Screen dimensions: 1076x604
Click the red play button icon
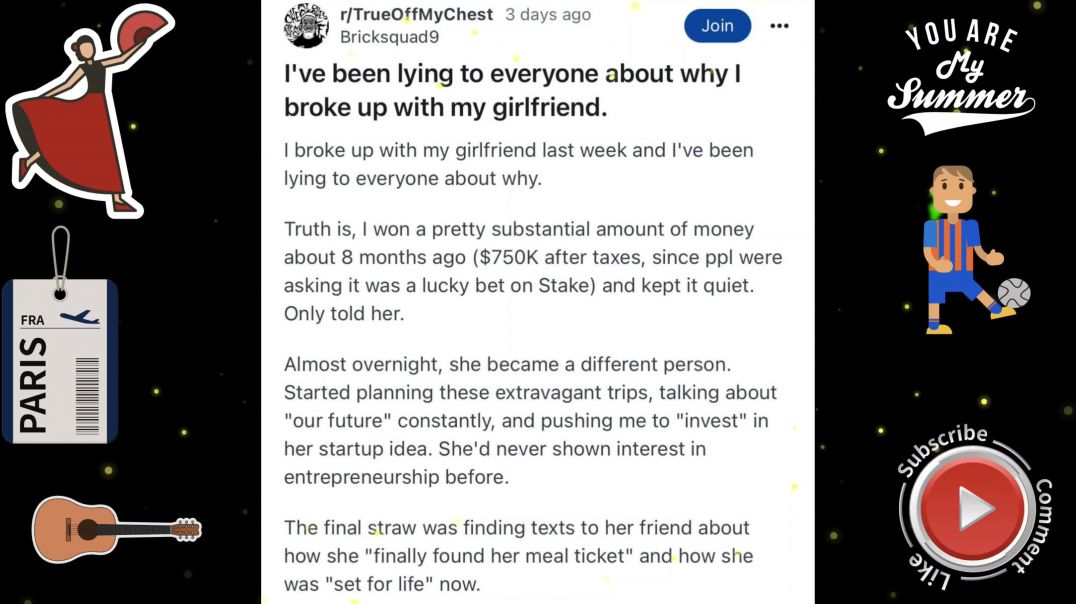tap(974, 509)
